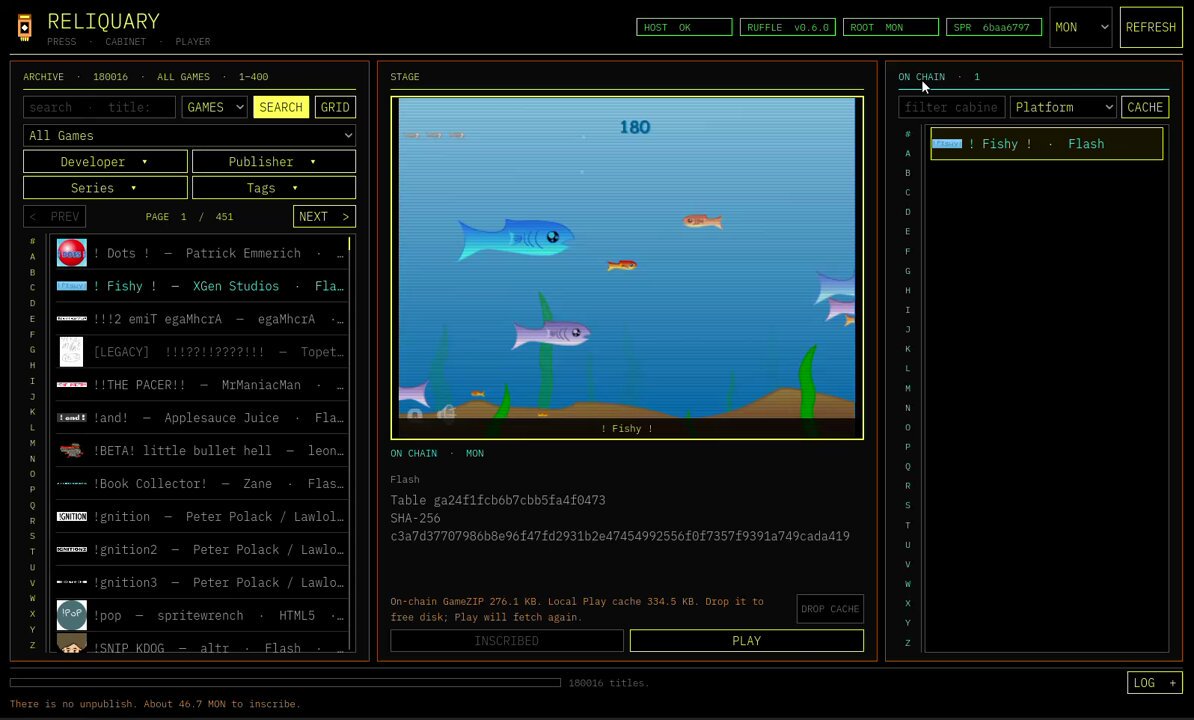Open the GAMES search scope dropdown

215,107
